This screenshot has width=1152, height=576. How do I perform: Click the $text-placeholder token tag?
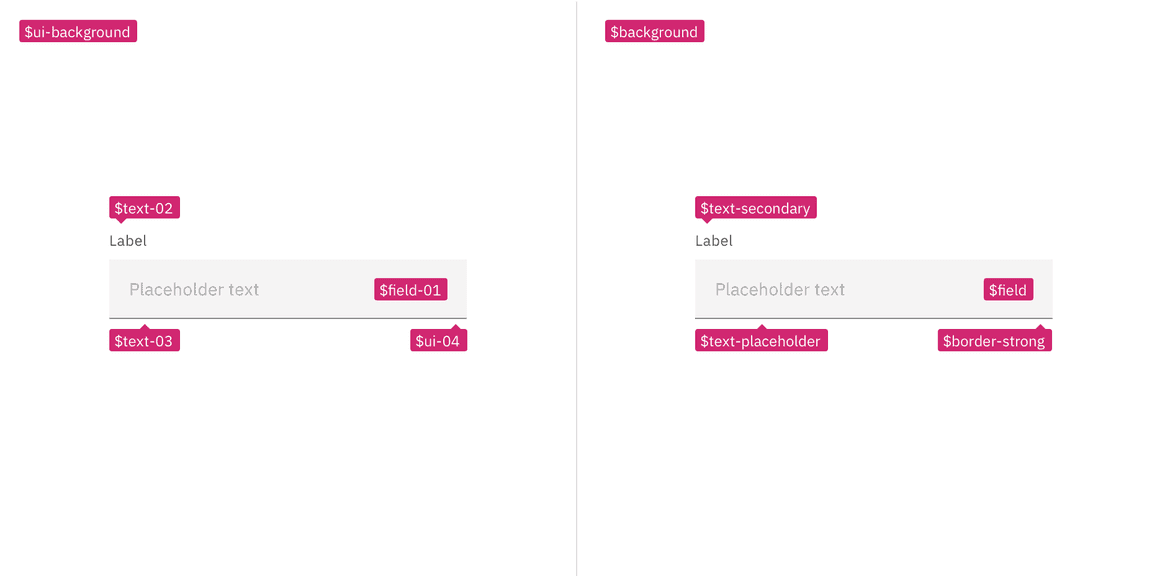coord(761,340)
